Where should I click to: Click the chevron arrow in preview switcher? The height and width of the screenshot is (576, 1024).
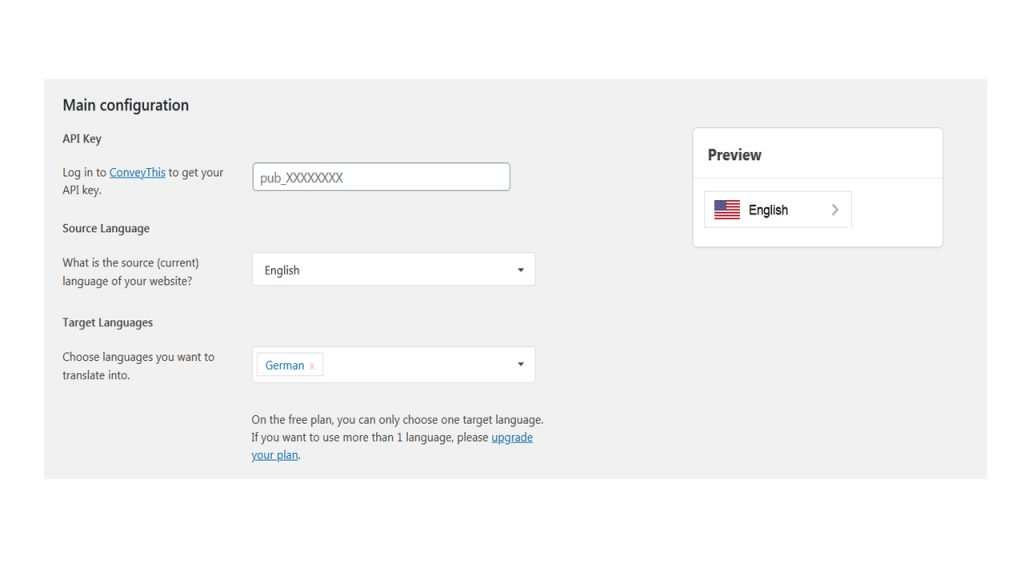click(835, 210)
